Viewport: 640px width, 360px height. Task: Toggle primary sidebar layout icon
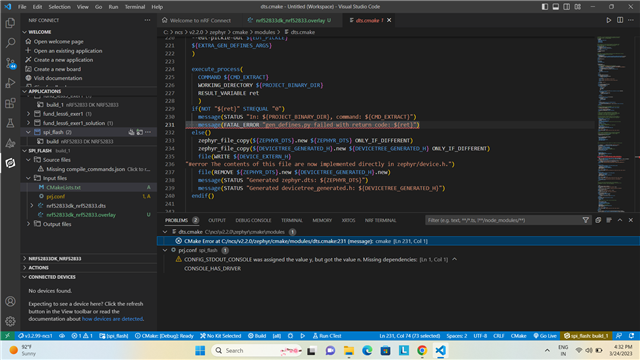tap(545, 7)
